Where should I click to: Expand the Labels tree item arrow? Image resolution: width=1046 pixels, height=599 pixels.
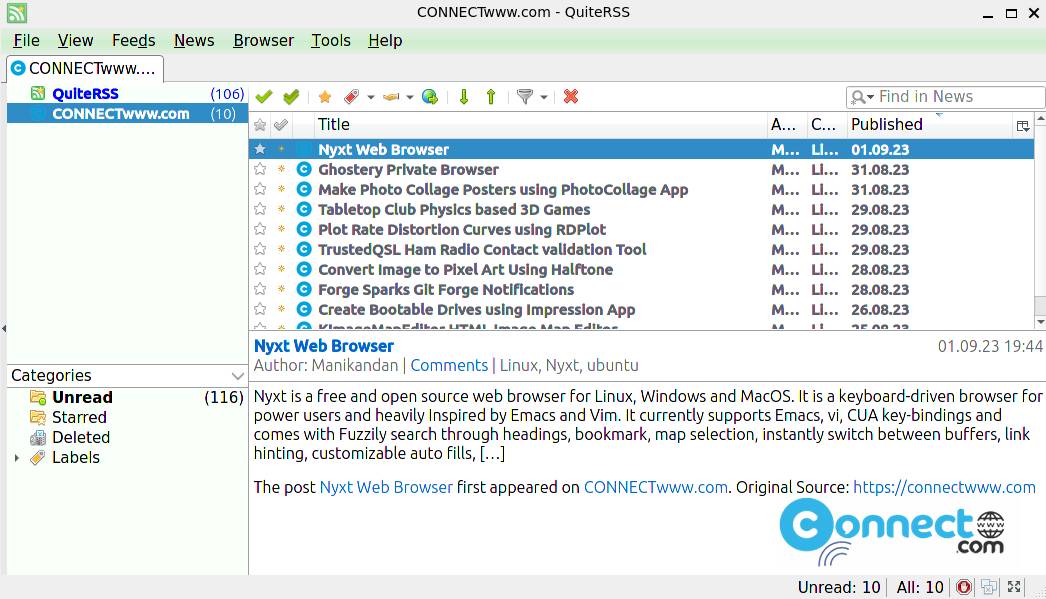tap(17, 458)
